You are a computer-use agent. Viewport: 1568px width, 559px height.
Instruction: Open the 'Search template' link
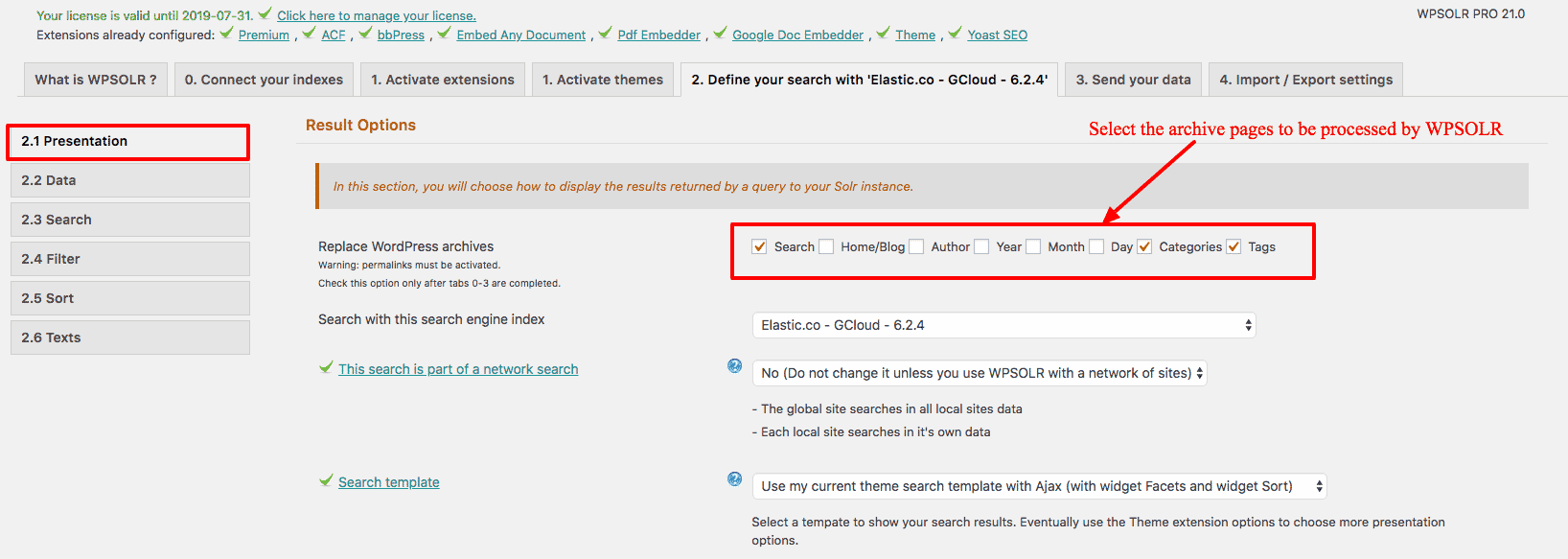tap(389, 482)
